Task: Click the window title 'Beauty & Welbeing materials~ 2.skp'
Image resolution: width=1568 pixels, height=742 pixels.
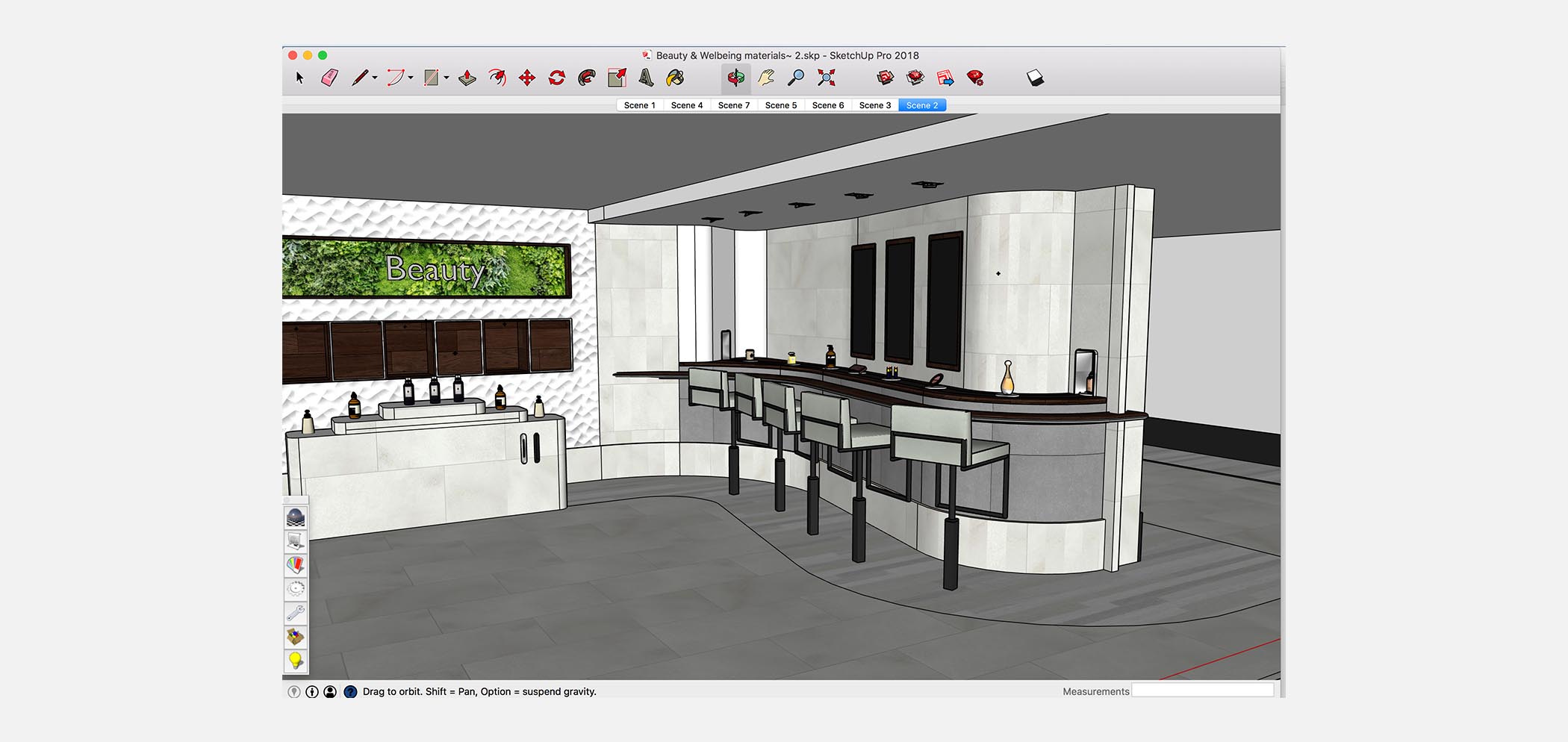Action: pos(738,55)
